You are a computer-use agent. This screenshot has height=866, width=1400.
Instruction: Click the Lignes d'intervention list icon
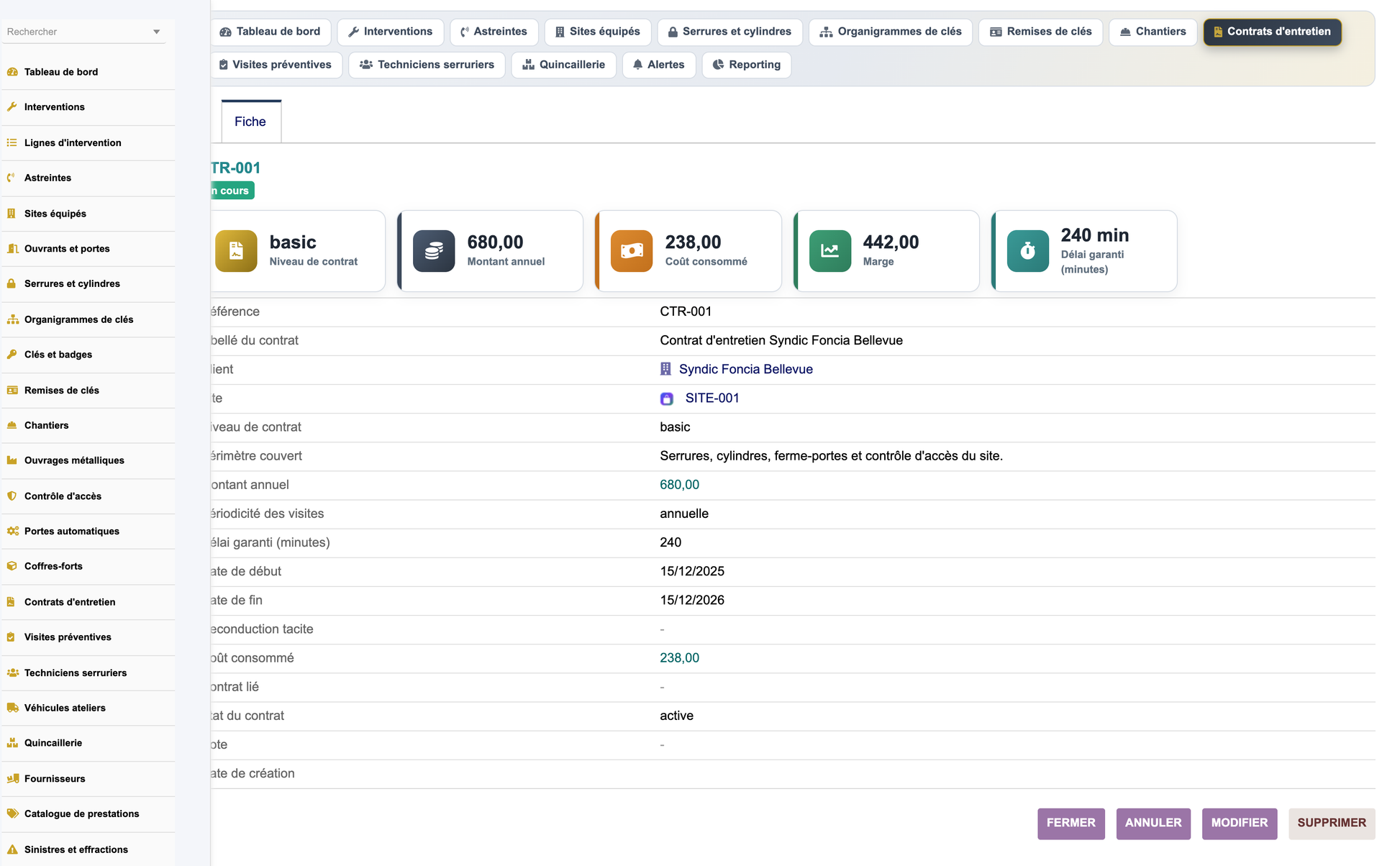[12, 143]
